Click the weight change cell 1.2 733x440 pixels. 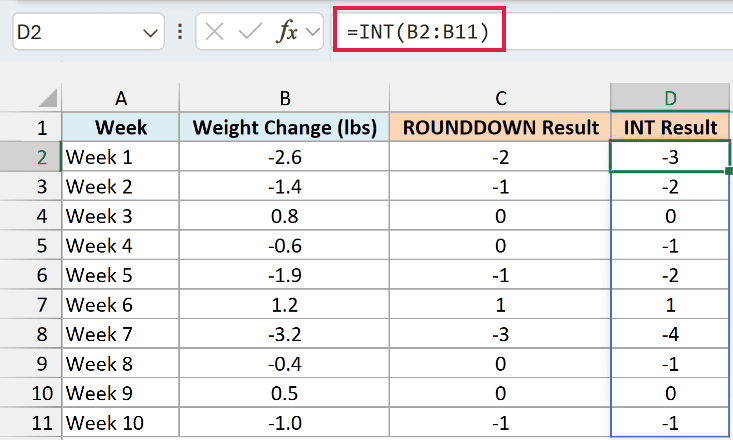point(284,304)
